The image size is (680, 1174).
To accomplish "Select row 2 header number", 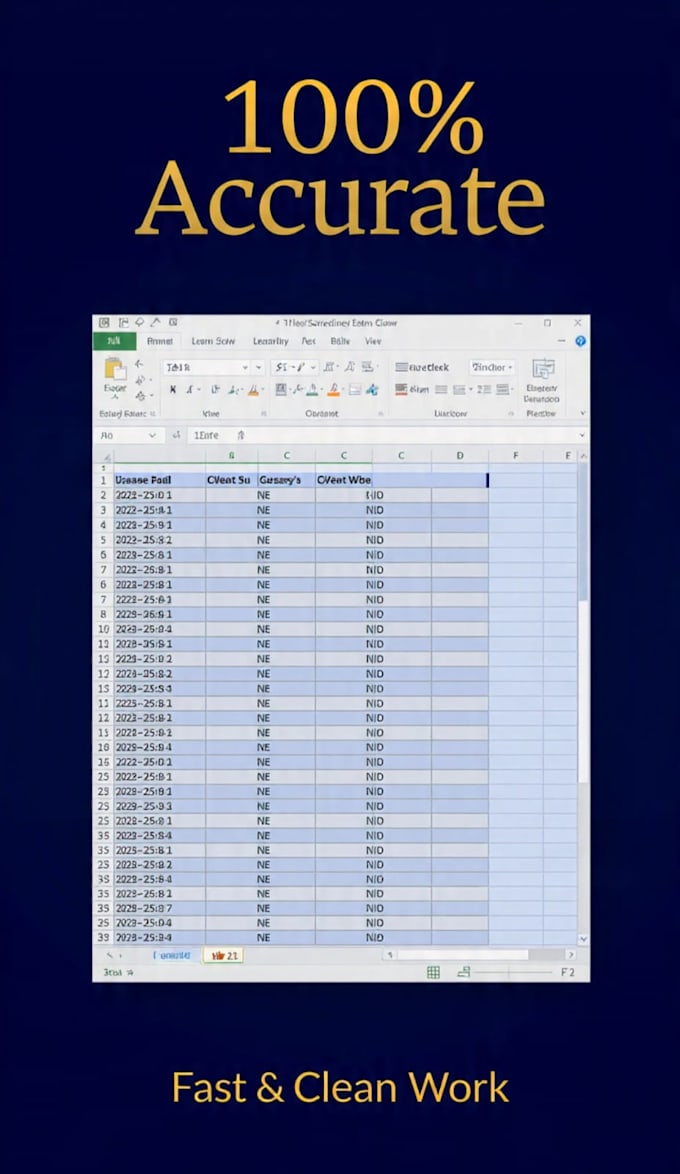I will tap(103, 495).
